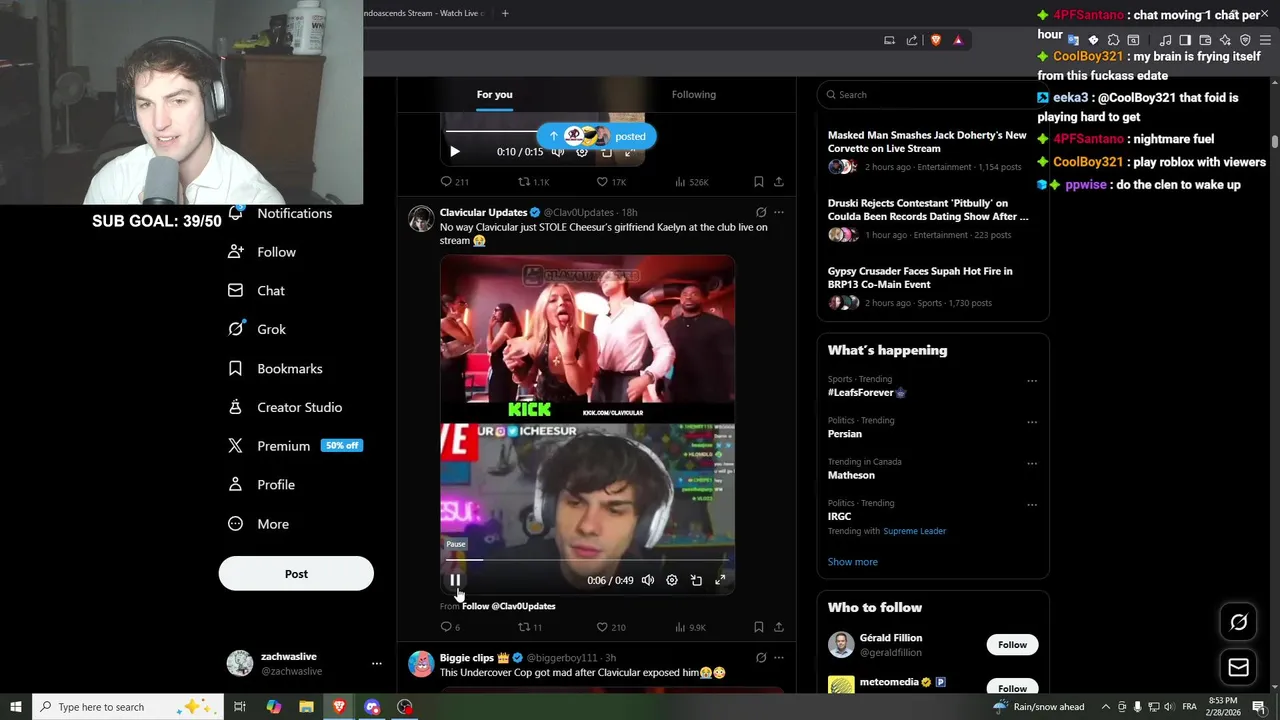Screen dimensions: 1280x720
Task: Open zachwaslive account menu dots
Action: pyautogui.click(x=377, y=664)
